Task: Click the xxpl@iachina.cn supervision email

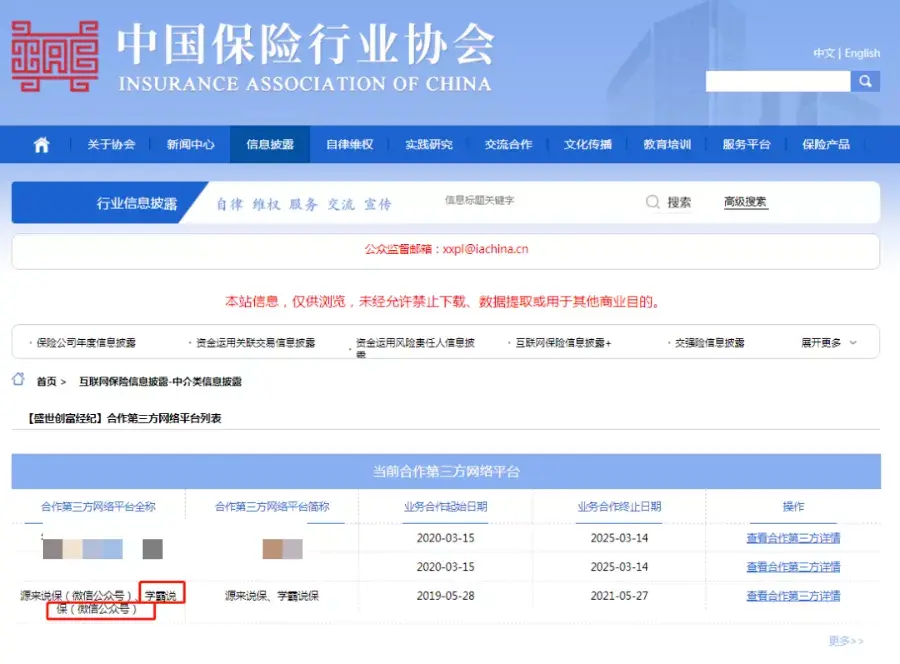Action: 485,249
